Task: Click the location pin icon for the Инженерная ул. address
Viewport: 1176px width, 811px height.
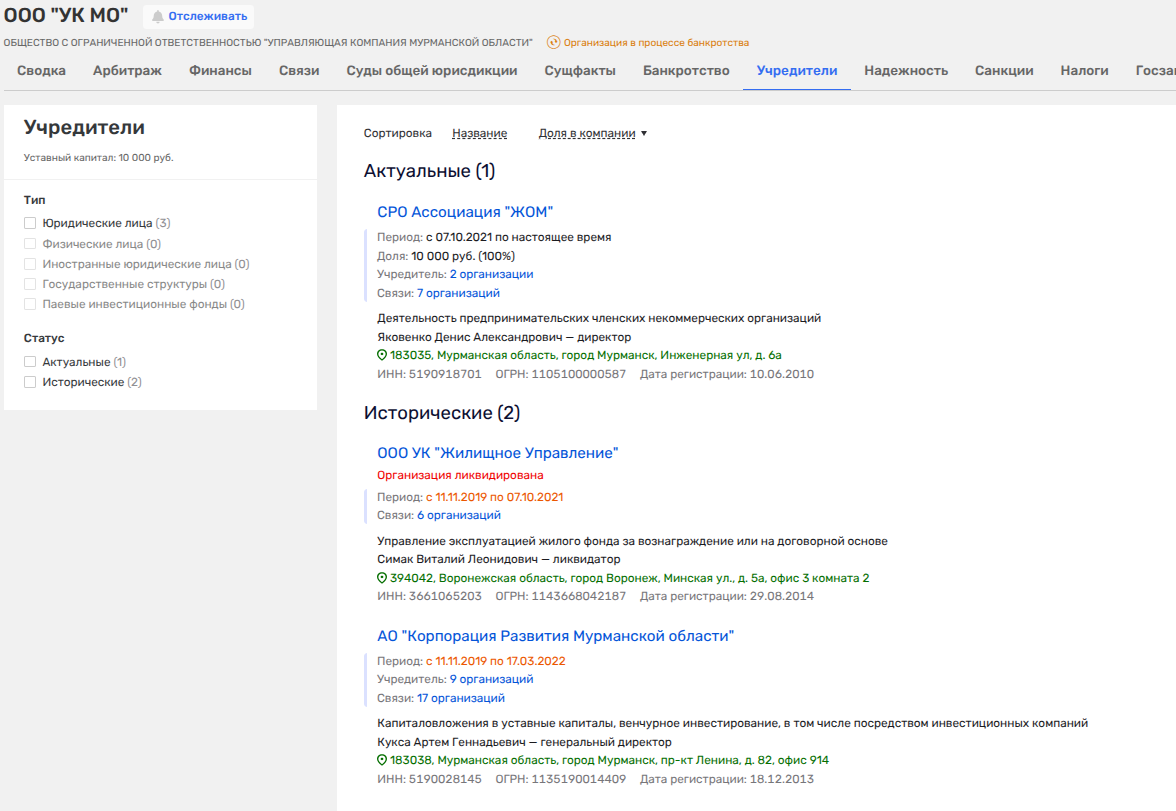Action: coord(382,355)
